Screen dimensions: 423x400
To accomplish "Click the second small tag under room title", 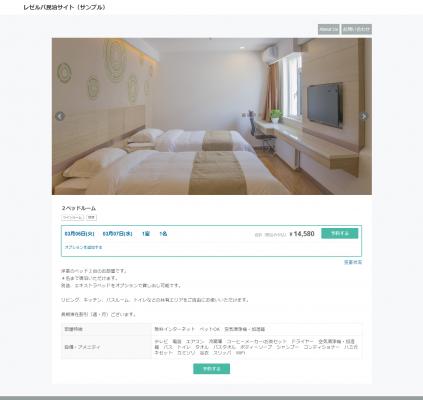I will click(x=91, y=217).
